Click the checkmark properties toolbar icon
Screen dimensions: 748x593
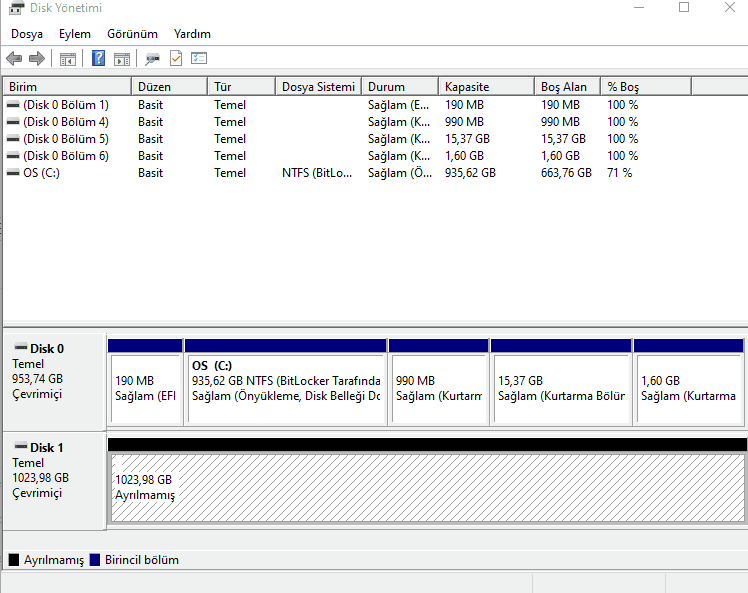click(176, 58)
